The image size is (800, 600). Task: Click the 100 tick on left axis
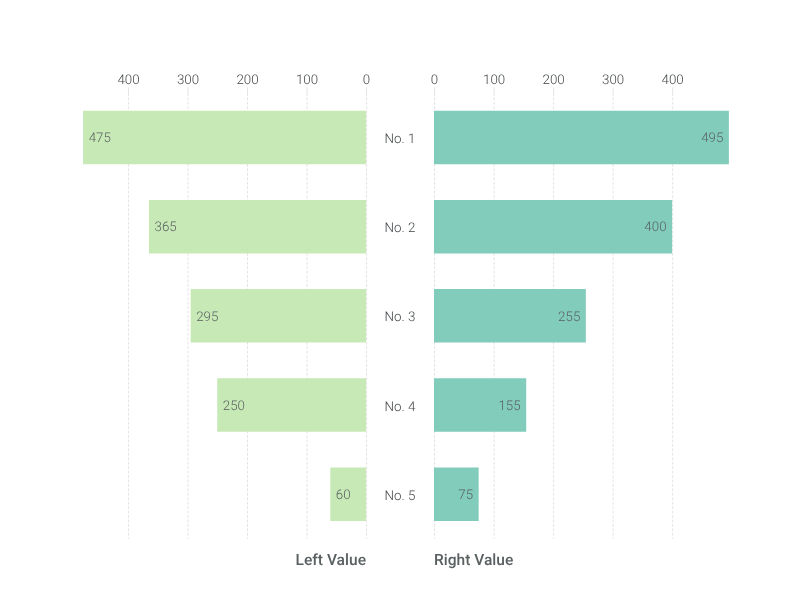tap(307, 79)
